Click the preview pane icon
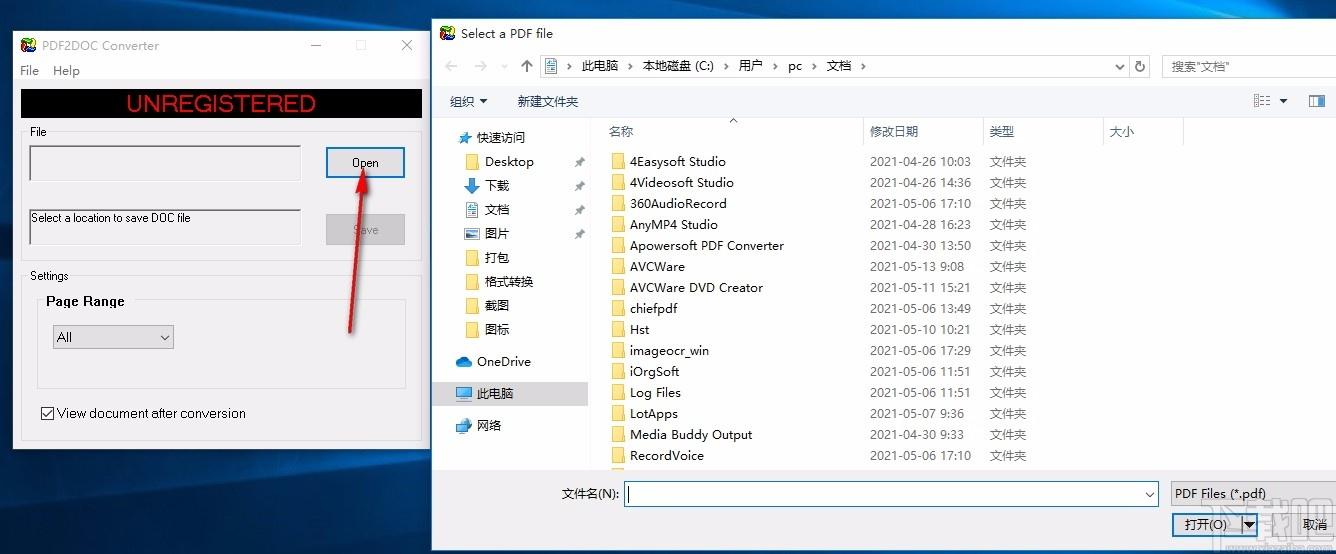Image resolution: width=1336 pixels, height=554 pixels. coord(1316,101)
